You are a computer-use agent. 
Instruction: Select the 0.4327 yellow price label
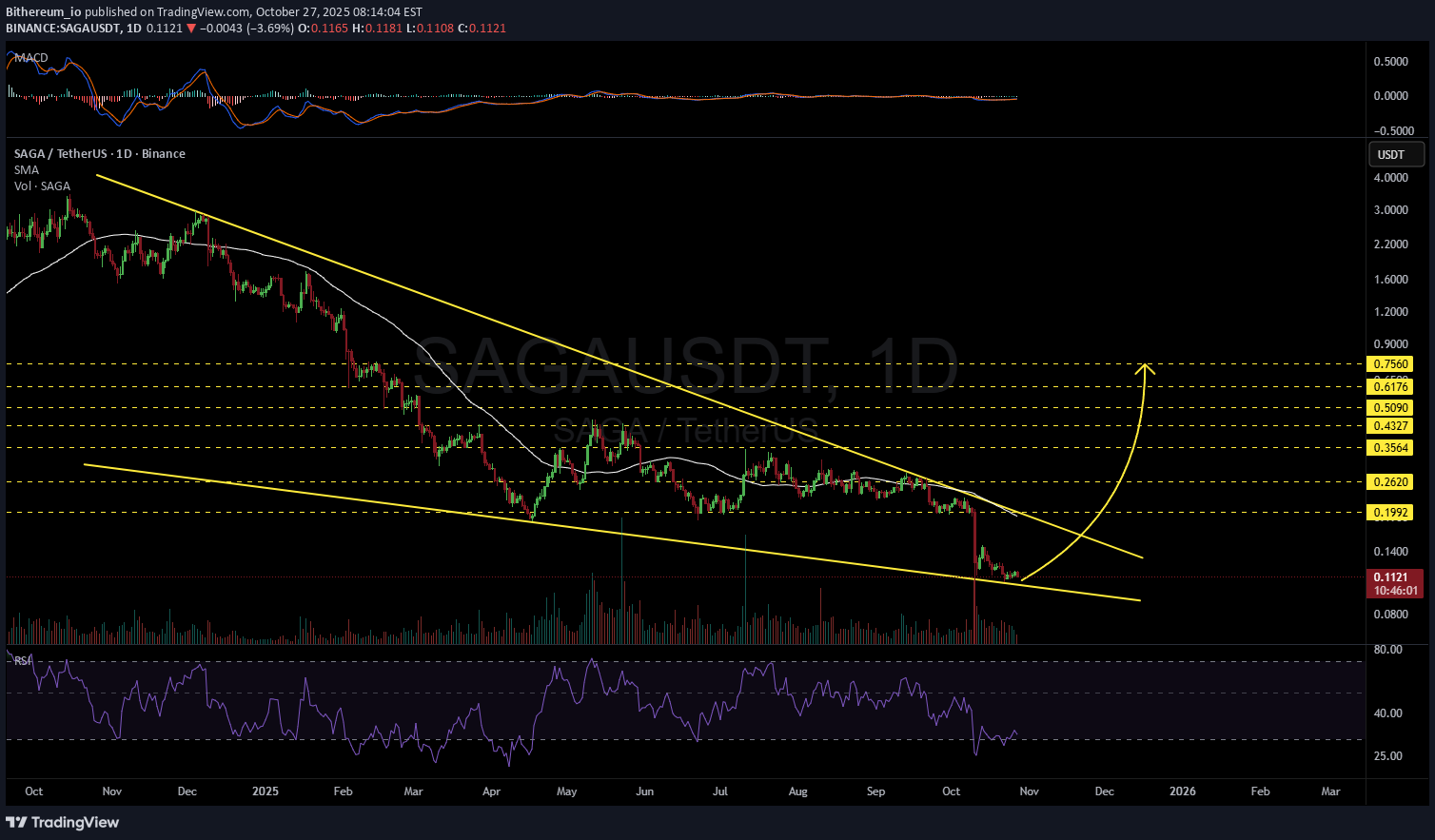click(x=1389, y=426)
